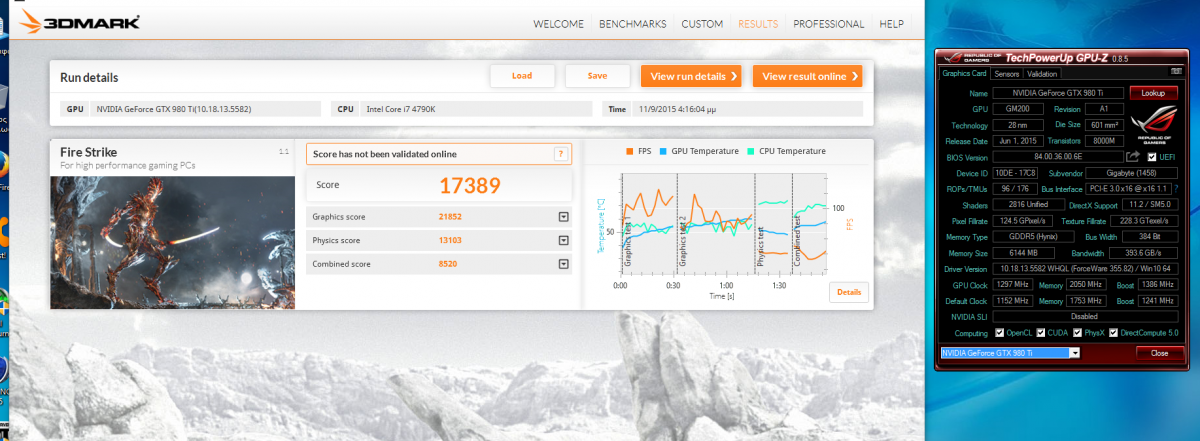This screenshot has height=441, width=1200.
Task: Toggle the UEFI checkbox in GPU-Z
Action: (1152, 157)
